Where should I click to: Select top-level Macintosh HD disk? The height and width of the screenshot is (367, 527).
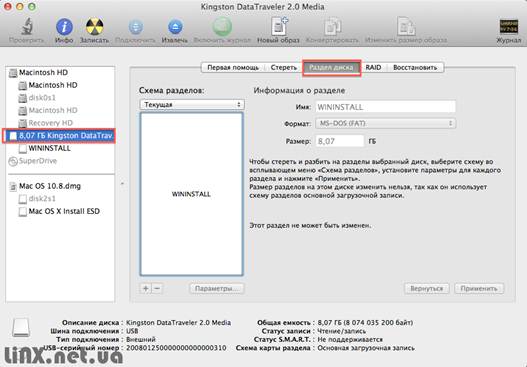(43, 73)
